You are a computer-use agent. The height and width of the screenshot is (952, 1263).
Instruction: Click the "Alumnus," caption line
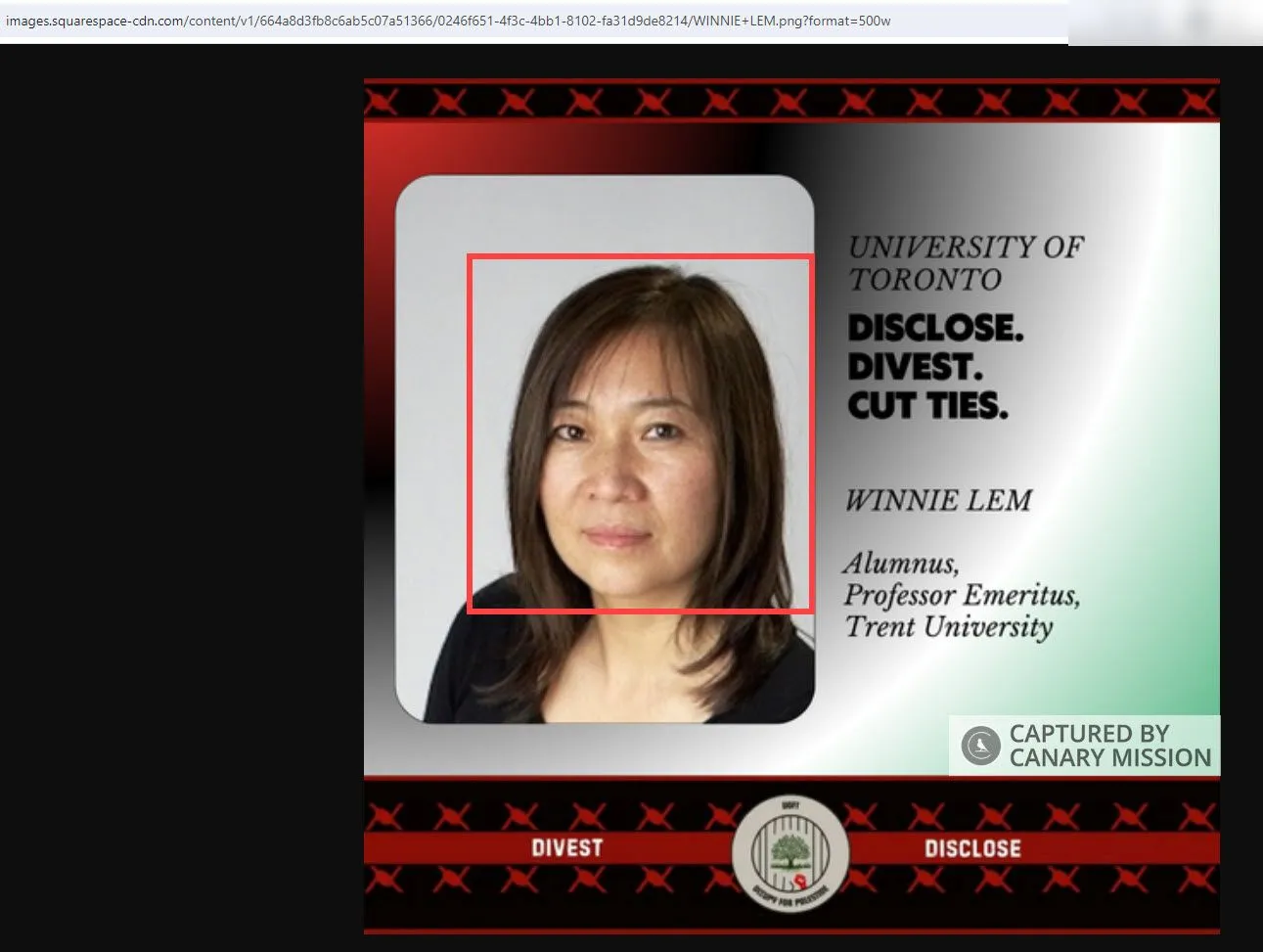901,564
